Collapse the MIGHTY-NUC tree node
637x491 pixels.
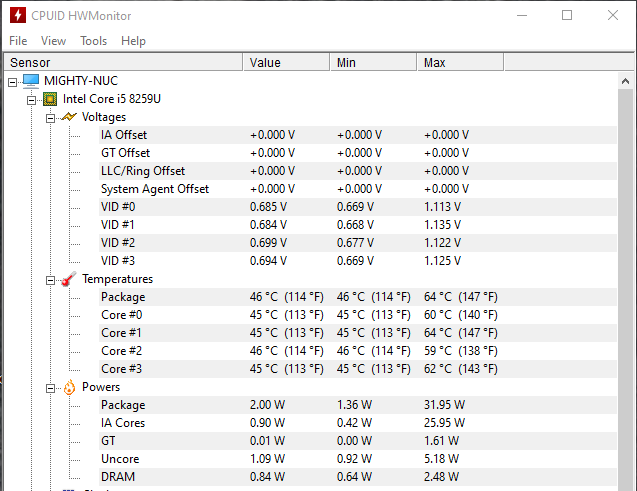pyautogui.click(x=13, y=82)
